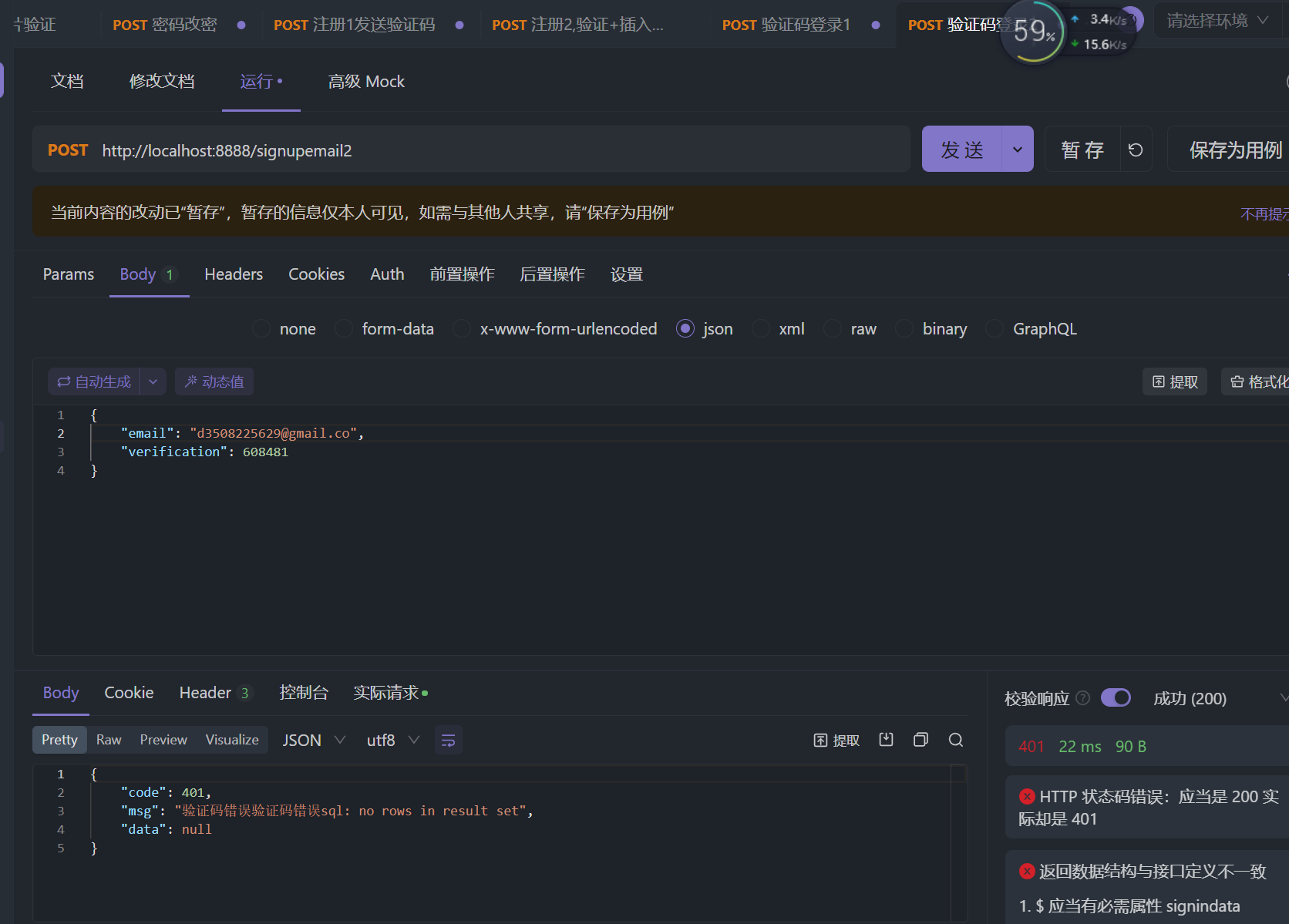The height and width of the screenshot is (924, 1289).
Task: Switch response view to Preview
Action: tap(163, 740)
